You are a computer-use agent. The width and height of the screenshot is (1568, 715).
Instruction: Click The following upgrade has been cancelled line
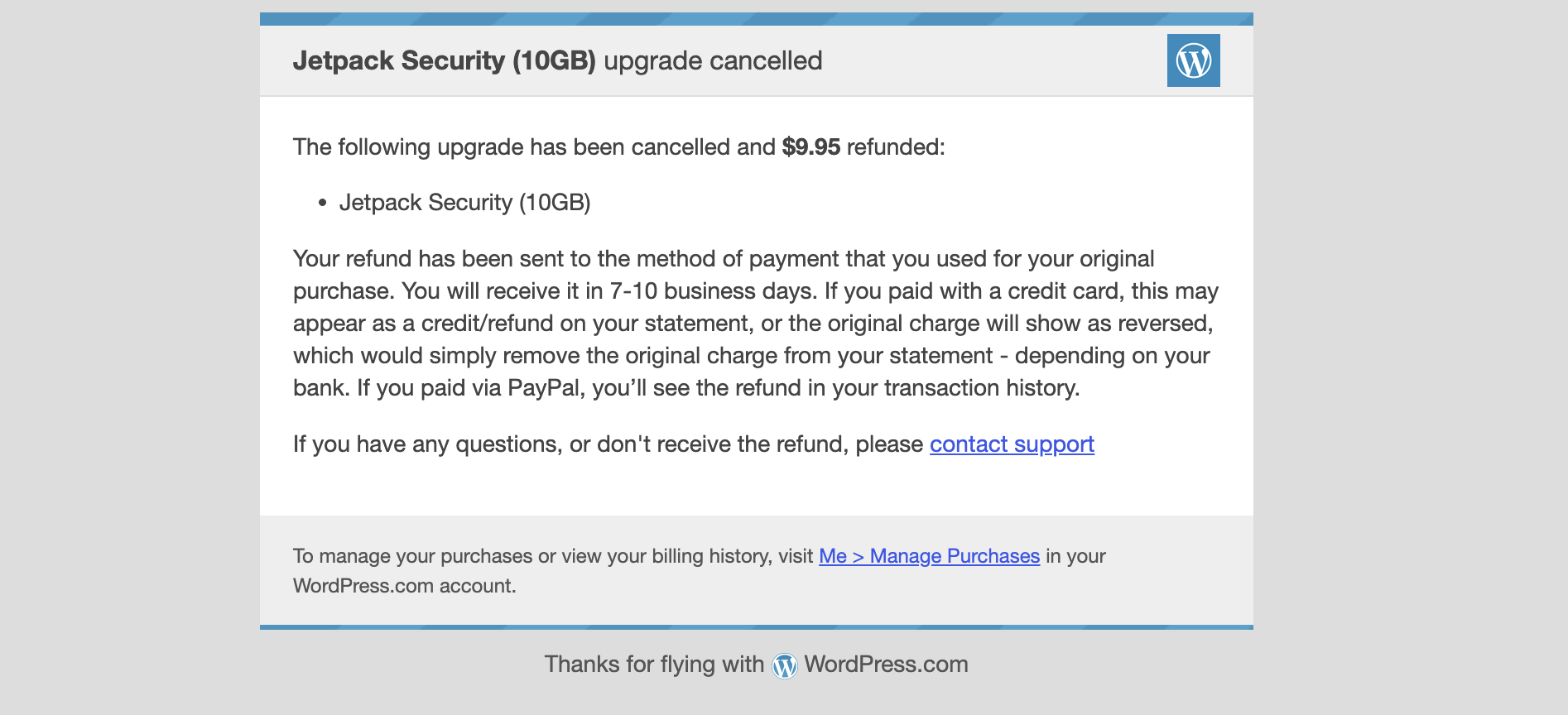[534, 147]
